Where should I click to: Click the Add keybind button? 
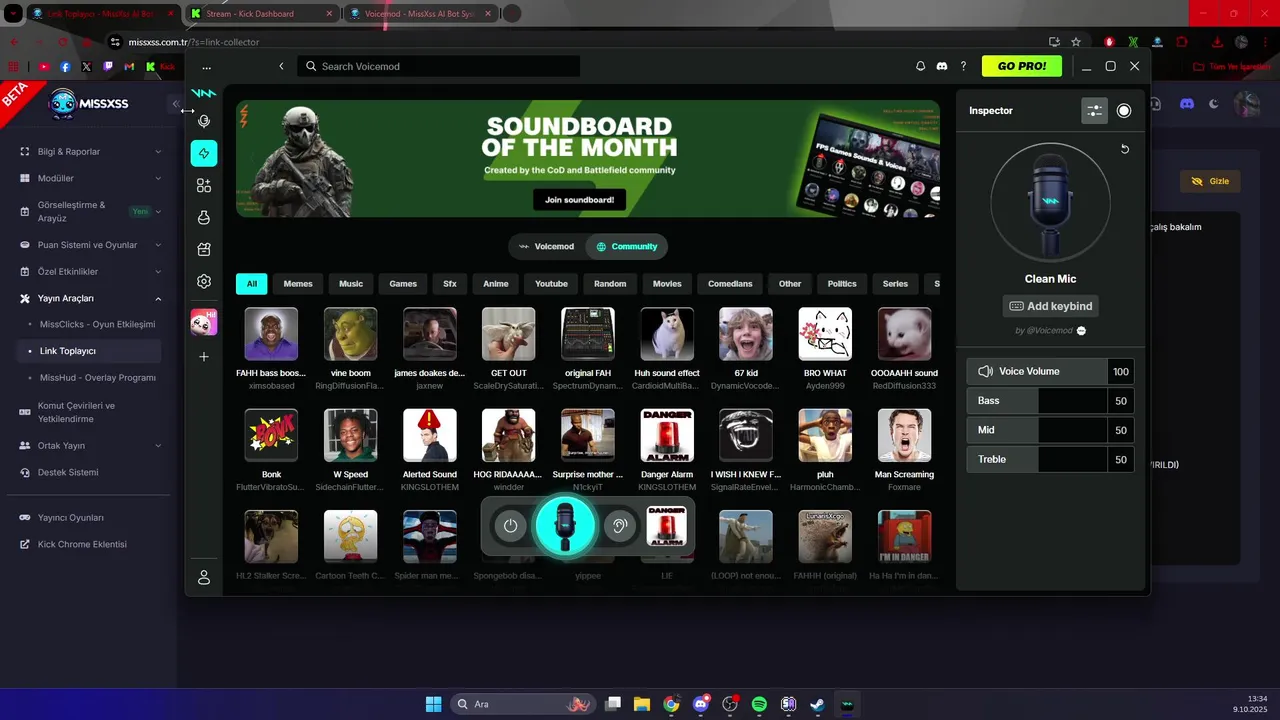pyautogui.click(x=1052, y=306)
